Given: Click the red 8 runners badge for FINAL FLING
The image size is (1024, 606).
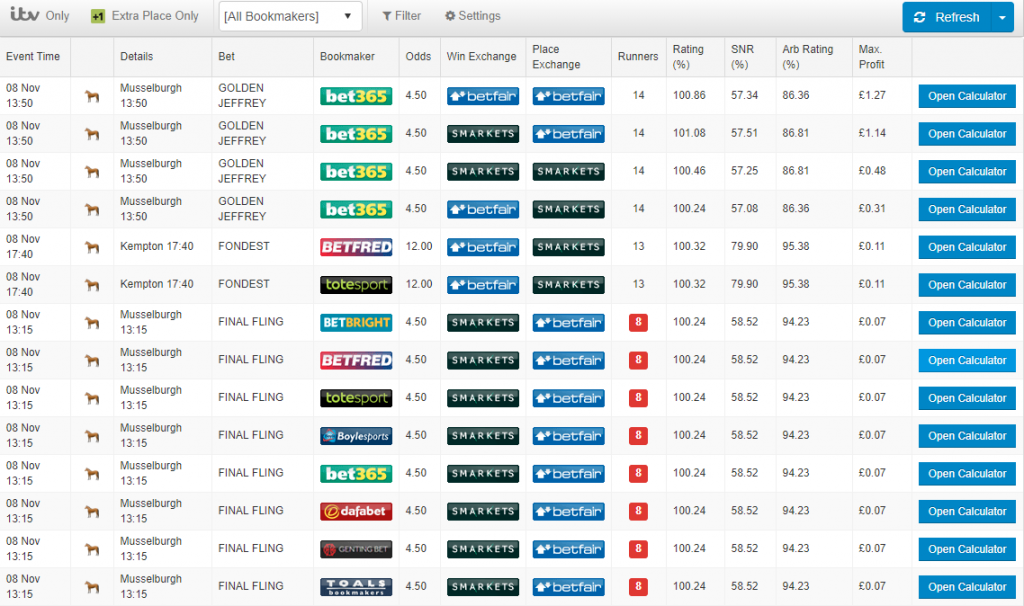Looking at the screenshot, I should click(x=638, y=322).
